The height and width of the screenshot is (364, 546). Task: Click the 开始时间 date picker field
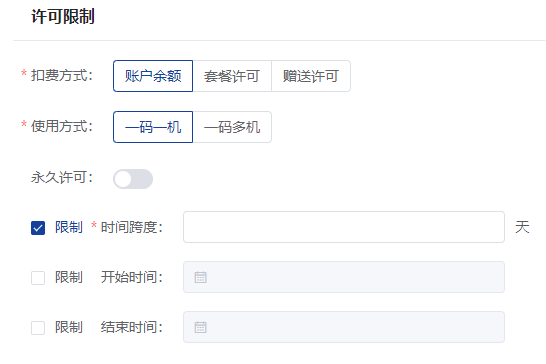coord(344,277)
